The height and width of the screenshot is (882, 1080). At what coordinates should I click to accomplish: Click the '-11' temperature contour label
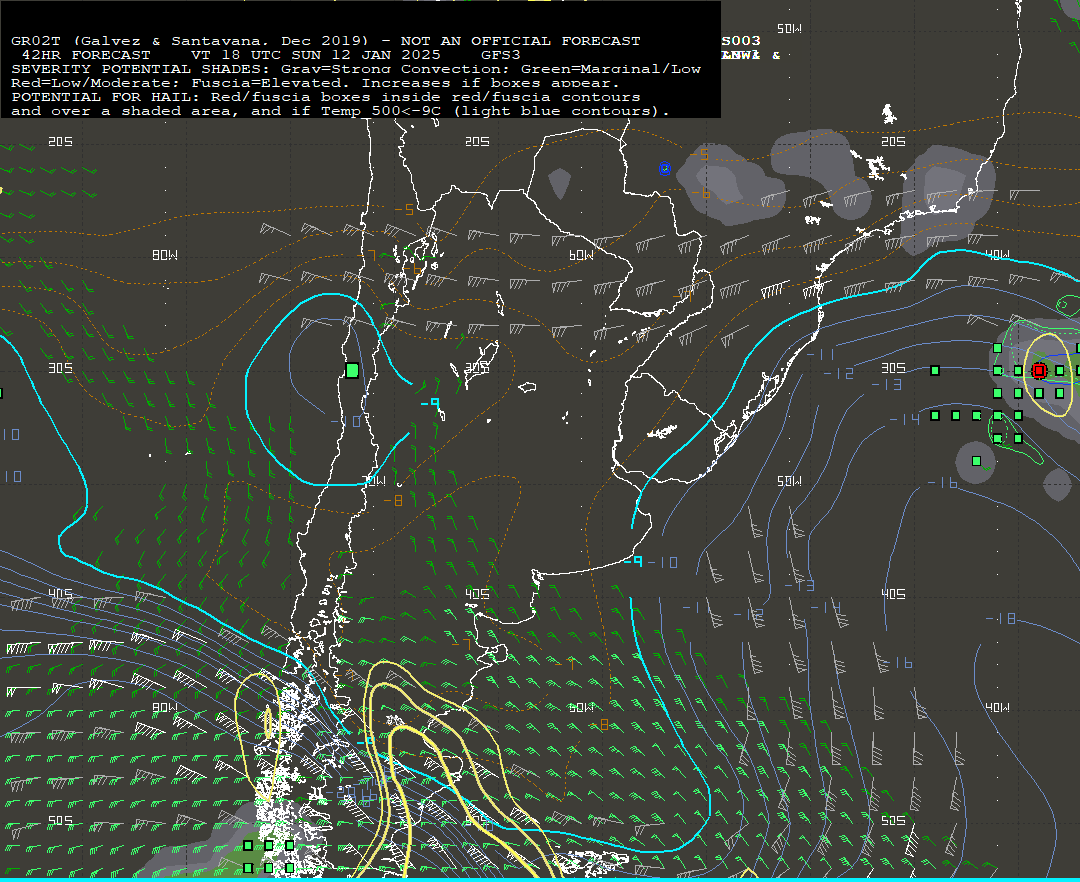tap(820, 355)
